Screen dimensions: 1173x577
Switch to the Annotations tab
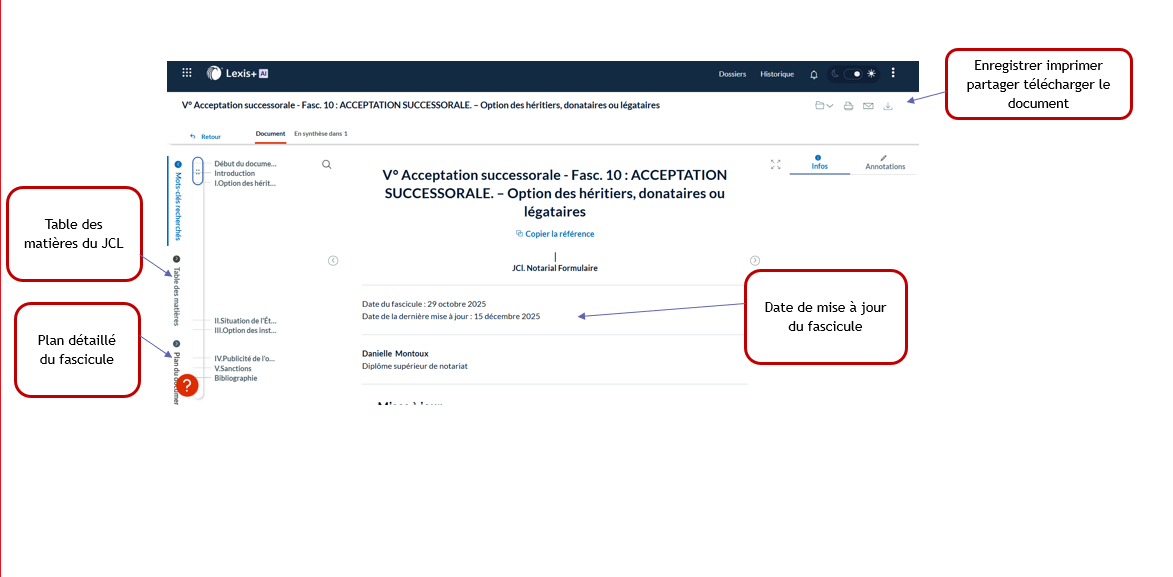click(884, 163)
